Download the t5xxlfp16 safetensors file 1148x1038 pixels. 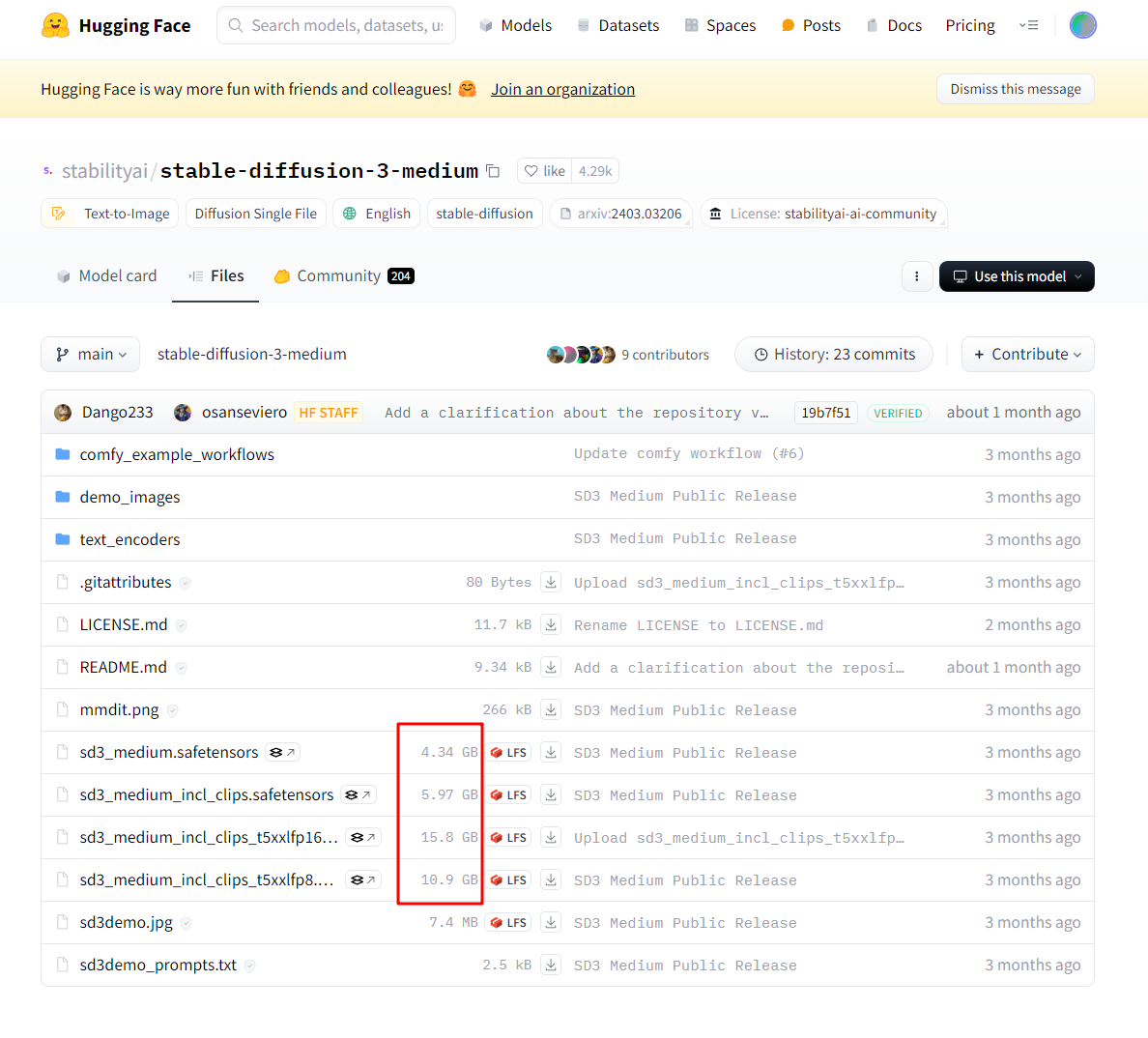[x=551, y=837]
